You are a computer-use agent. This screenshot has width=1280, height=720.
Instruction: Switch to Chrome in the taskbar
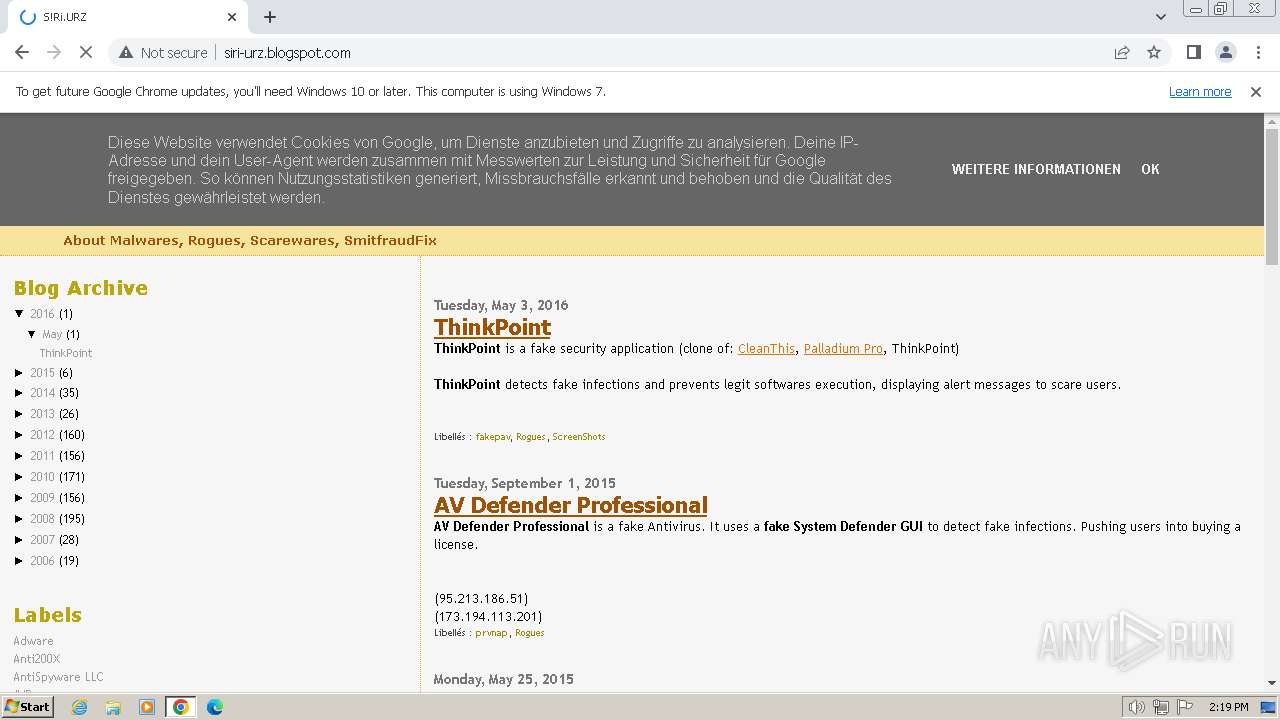(181, 707)
